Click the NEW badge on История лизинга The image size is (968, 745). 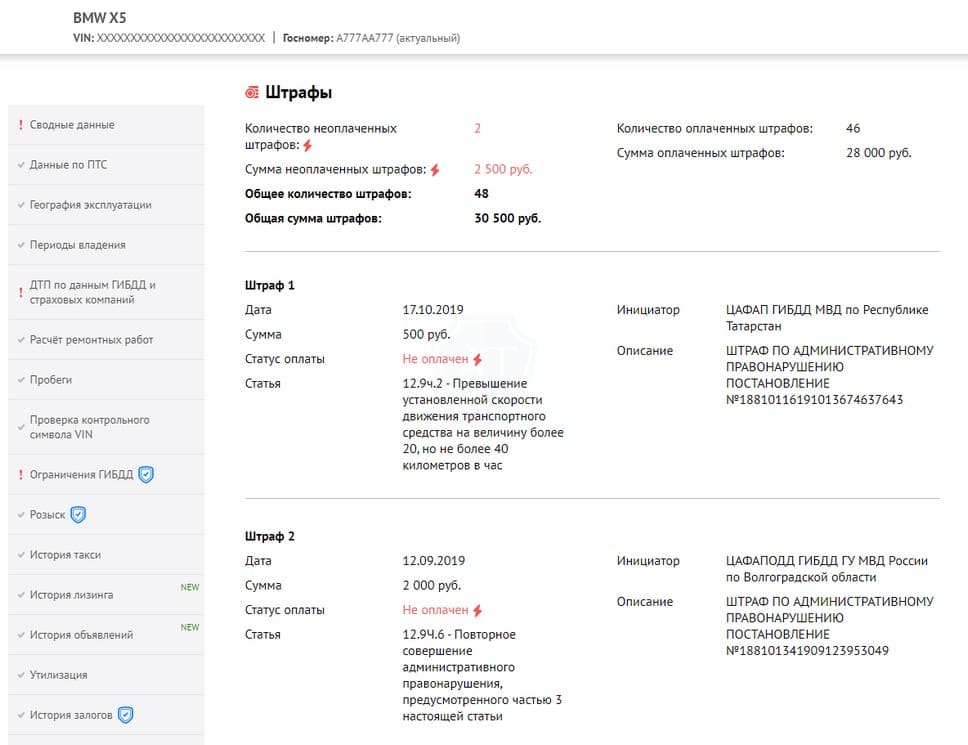[x=190, y=587]
